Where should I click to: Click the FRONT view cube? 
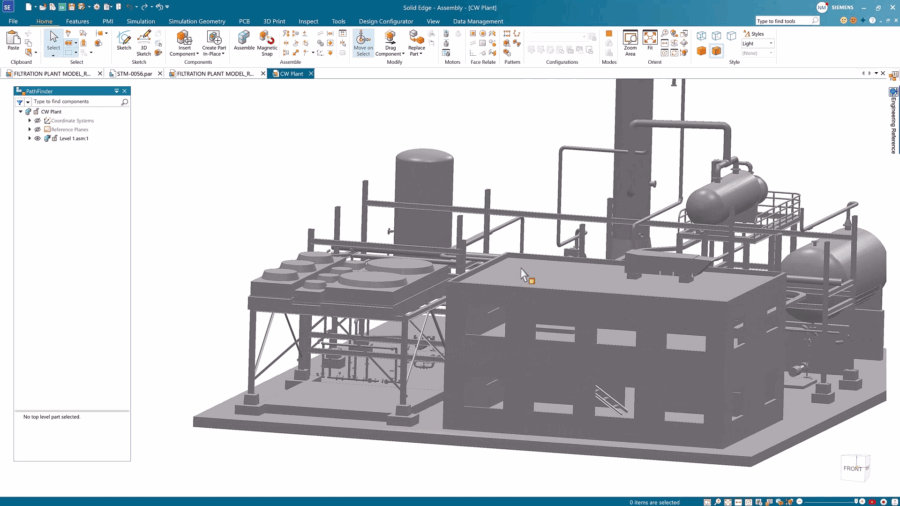855,468
